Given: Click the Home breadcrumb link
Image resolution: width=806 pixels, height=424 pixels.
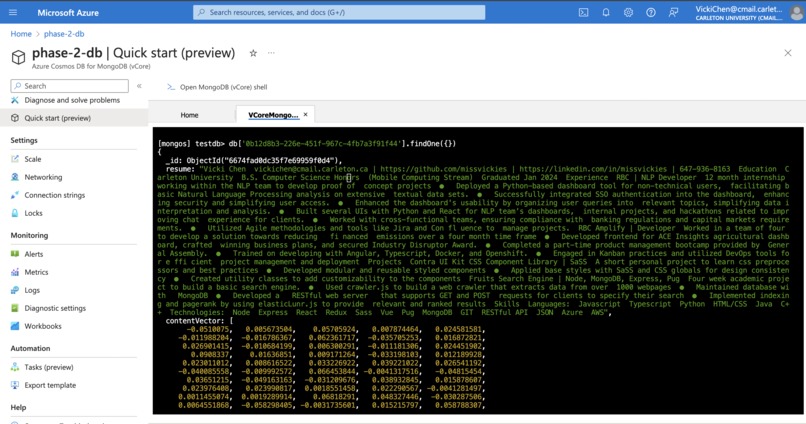Looking at the screenshot, I should point(21,34).
